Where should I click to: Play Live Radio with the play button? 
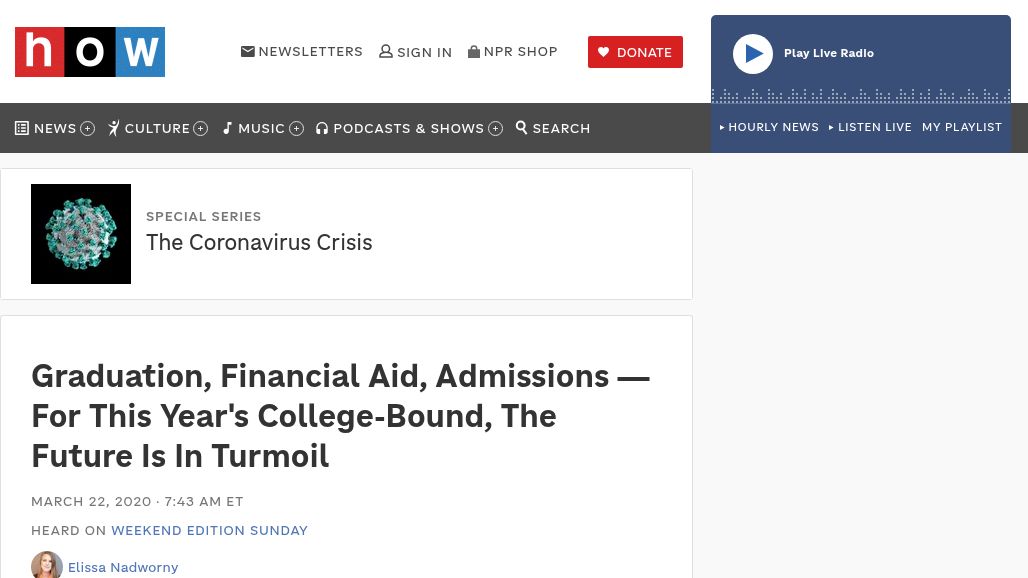point(753,54)
